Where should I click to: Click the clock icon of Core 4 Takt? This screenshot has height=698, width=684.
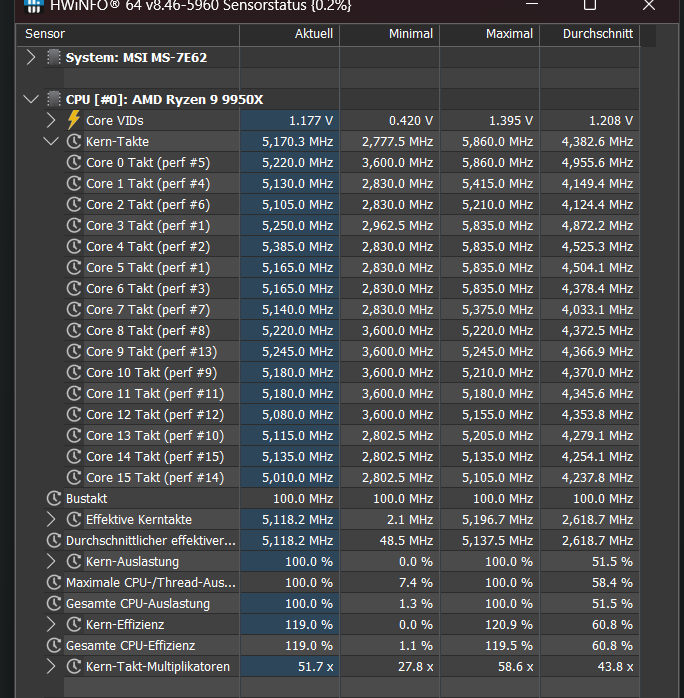(x=73, y=247)
